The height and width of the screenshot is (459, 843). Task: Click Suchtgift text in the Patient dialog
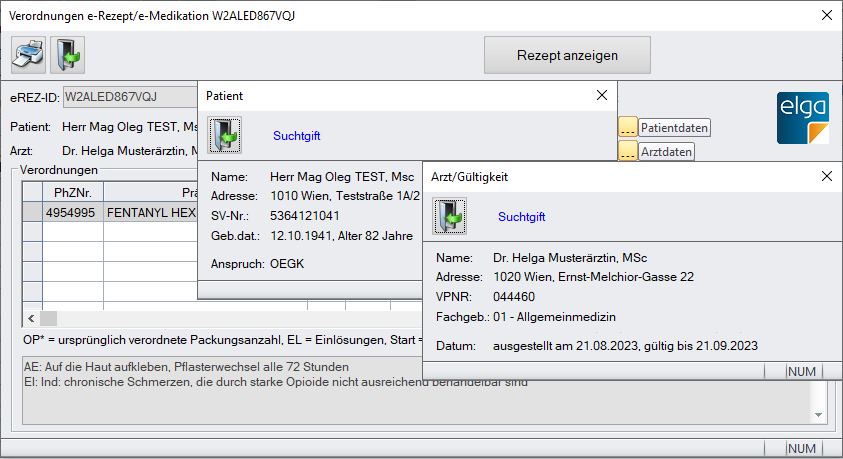tap(297, 136)
